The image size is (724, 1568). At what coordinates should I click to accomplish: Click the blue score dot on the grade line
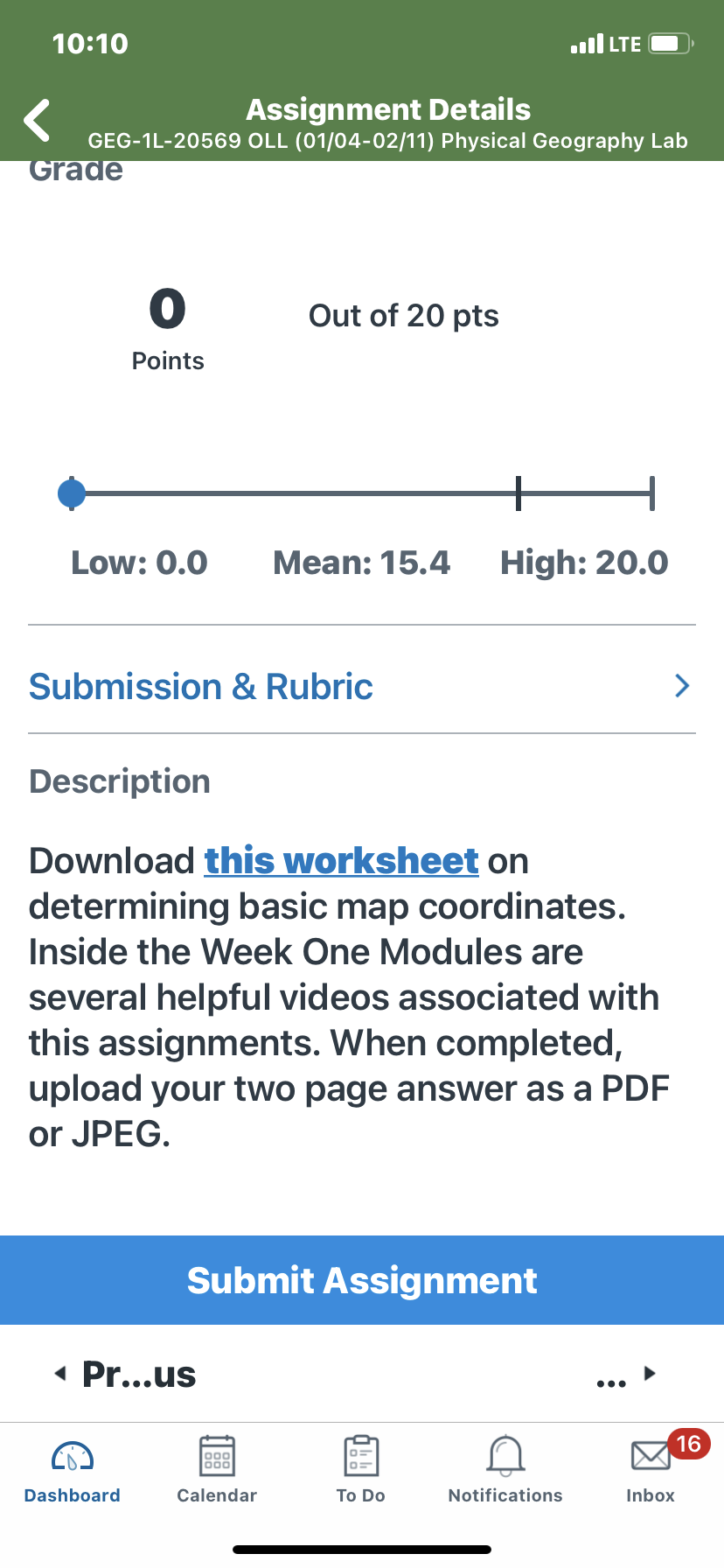click(x=72, y=493)
